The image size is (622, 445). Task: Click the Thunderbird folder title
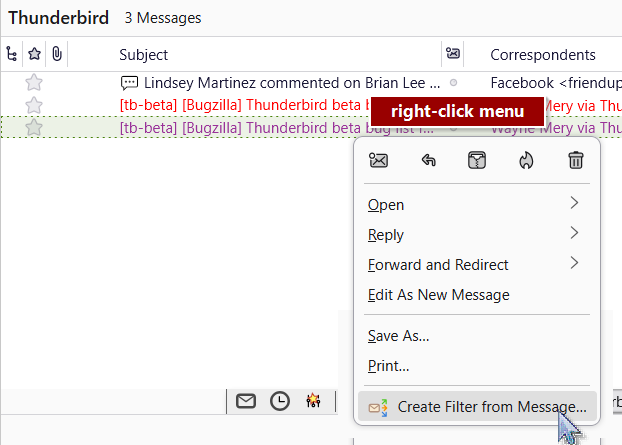click(x=59, y=18)
